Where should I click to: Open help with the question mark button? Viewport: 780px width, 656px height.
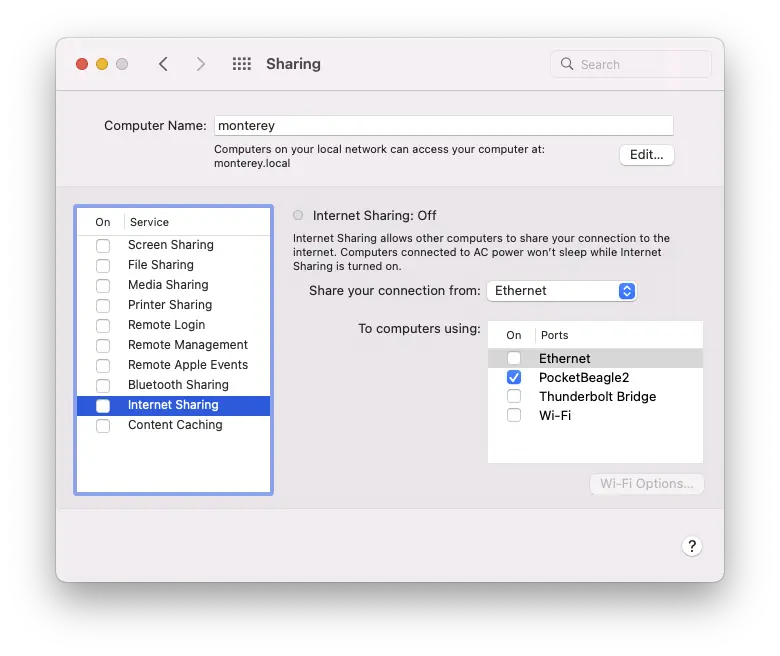691,546
